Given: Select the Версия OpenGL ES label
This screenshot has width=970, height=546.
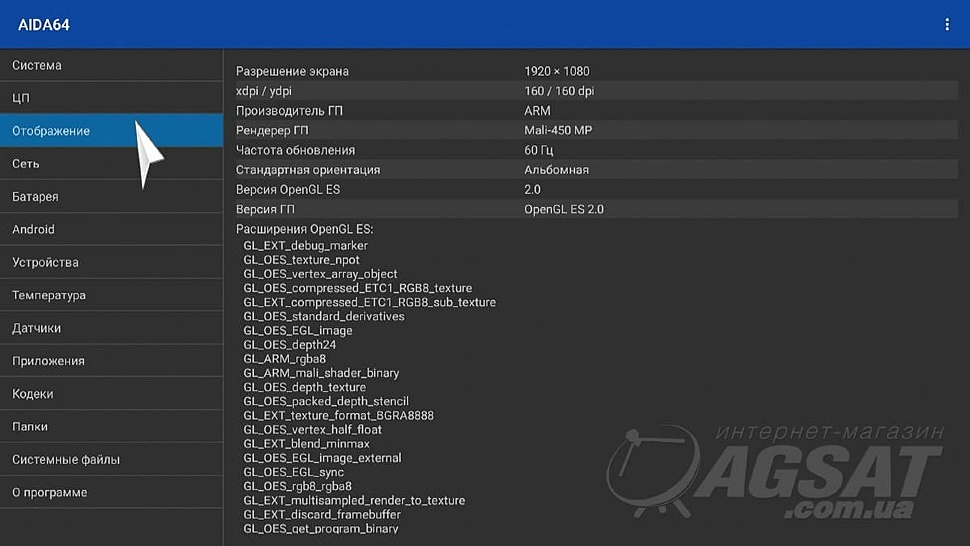Looking at the screenshot, I should coord(288,189).
